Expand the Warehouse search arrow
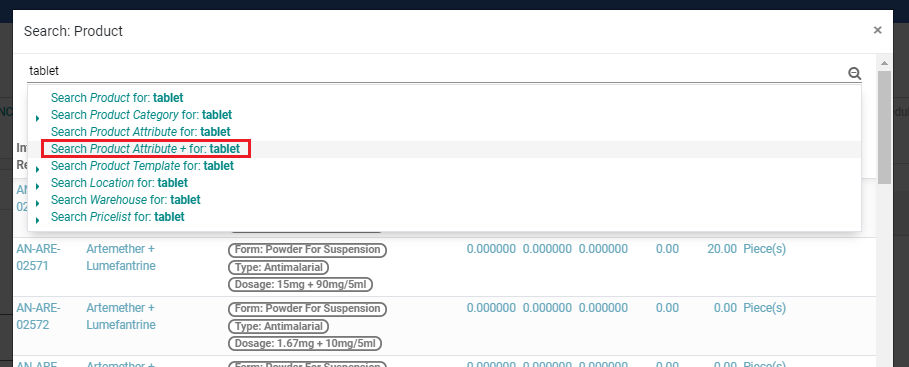Image resolution: width=909 pixels, height=367 pixels. coord(38,203)
